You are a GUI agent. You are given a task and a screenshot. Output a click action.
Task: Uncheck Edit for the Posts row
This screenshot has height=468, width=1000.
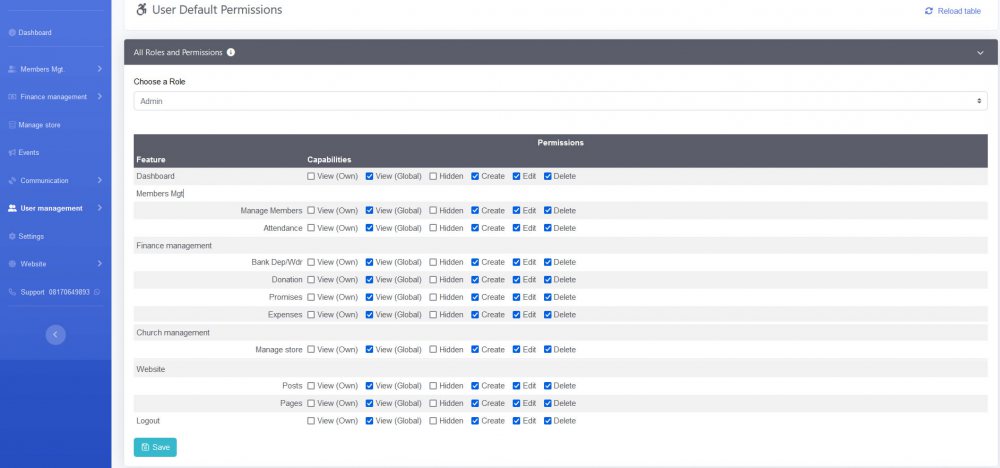coord(517,386)
